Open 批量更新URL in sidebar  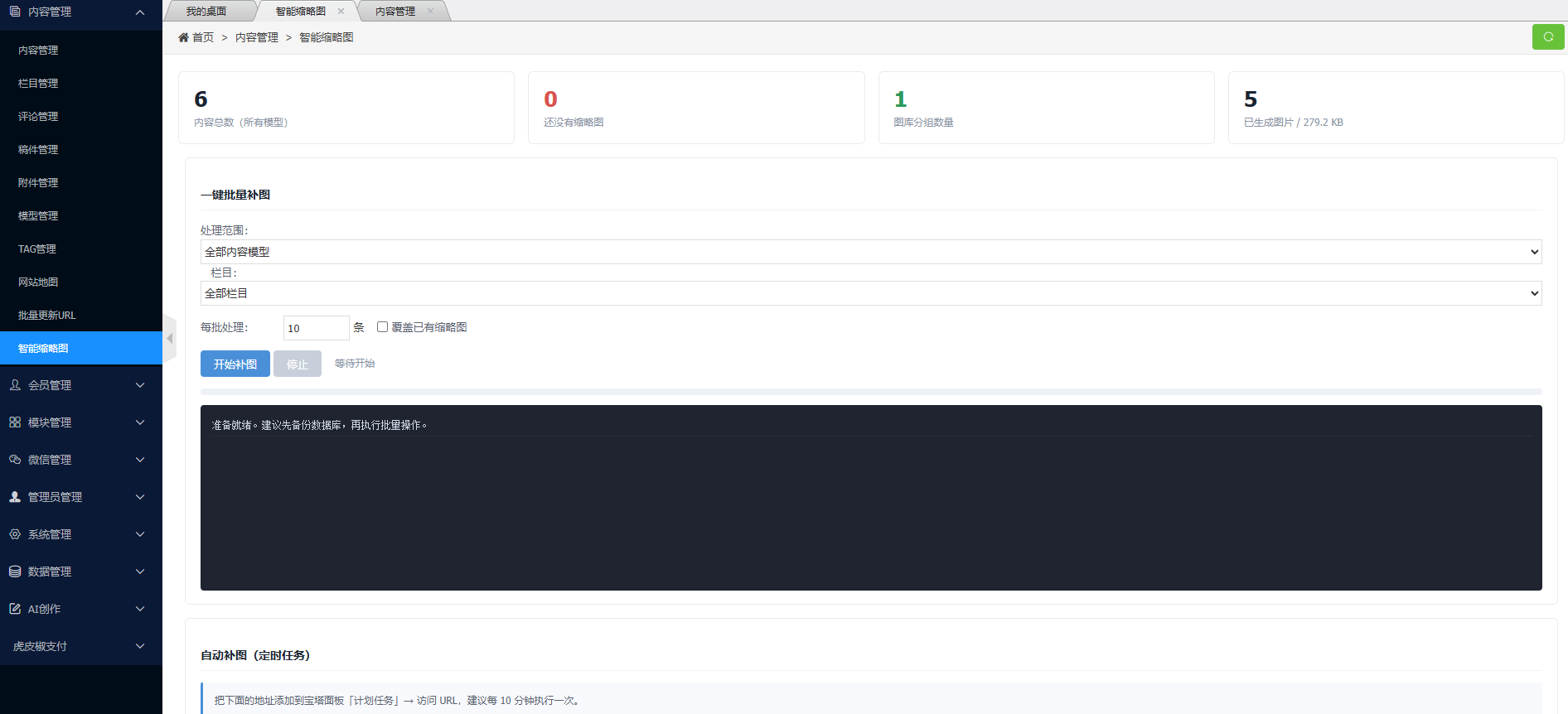[x=81, y=315]
